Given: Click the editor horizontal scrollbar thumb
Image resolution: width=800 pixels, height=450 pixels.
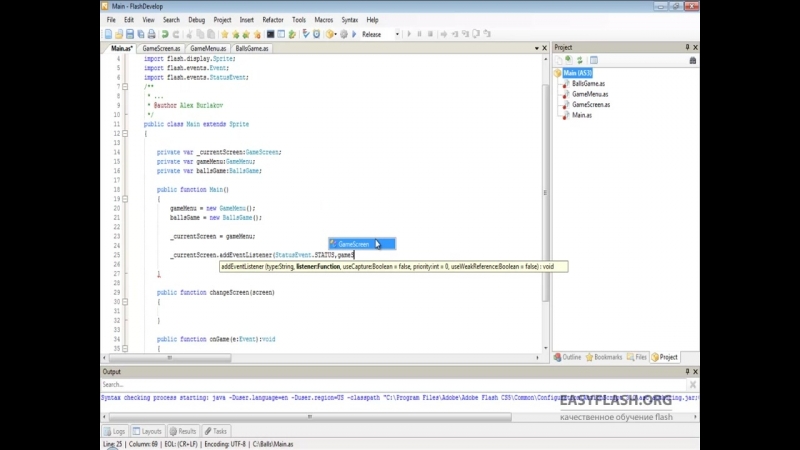Looking at the screenshot, I should pyautogui.click(x=170, y=358).
